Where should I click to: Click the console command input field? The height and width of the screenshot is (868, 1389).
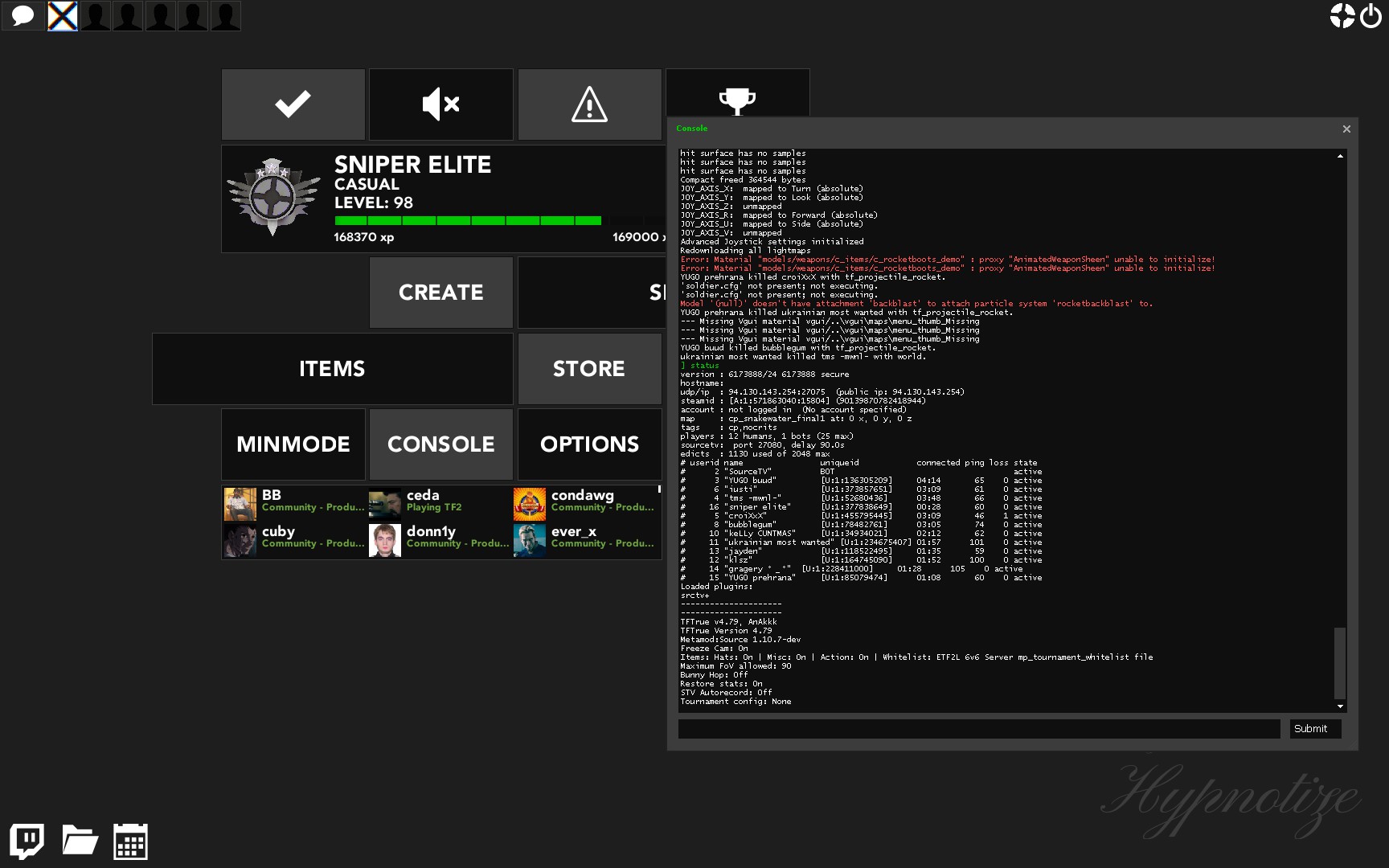click(x=979, y=729)
